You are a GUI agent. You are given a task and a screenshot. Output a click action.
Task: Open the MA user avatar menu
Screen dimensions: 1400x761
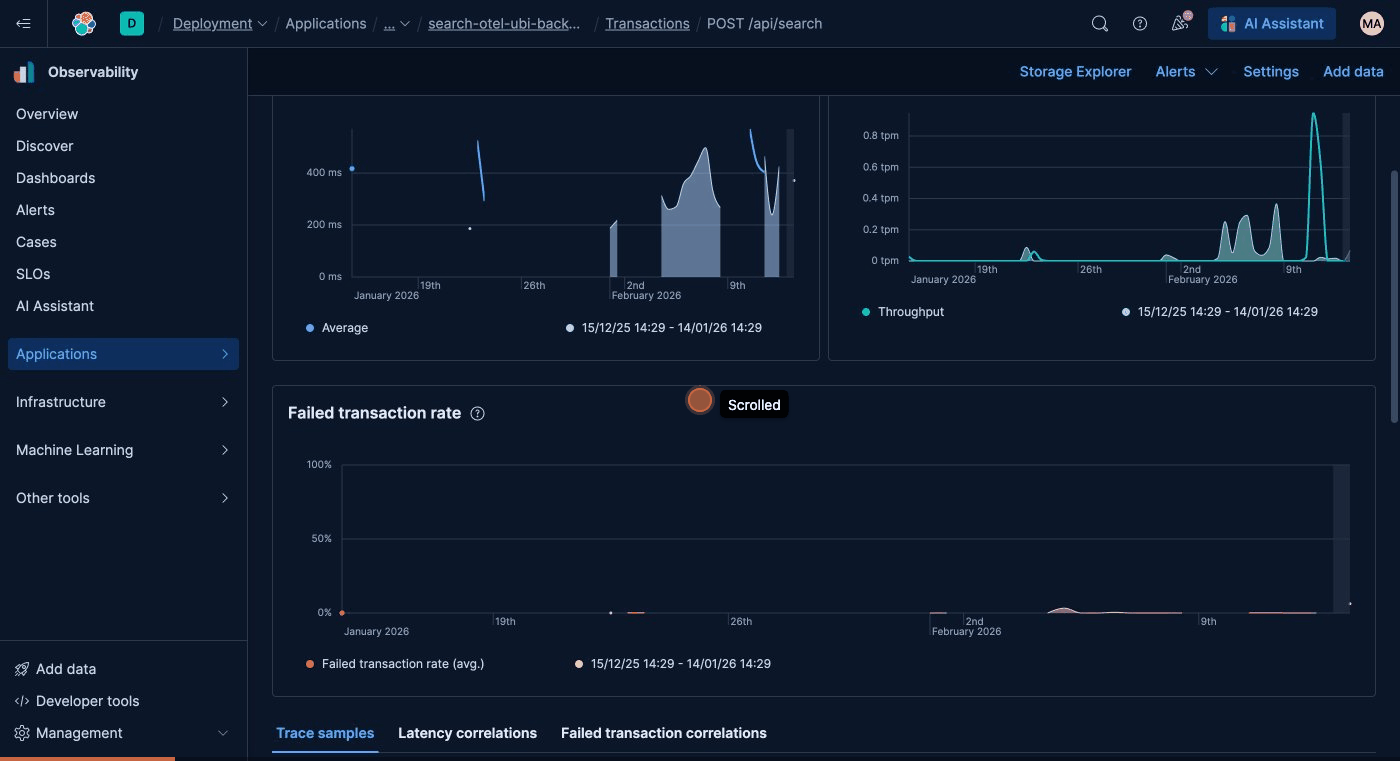tap(1372, 24)
